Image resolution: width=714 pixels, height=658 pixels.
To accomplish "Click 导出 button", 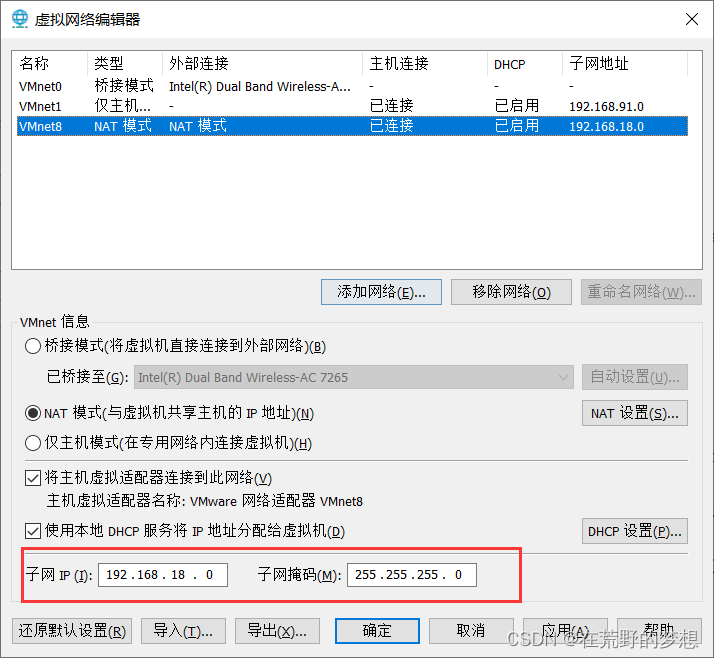I will point(277,631).
